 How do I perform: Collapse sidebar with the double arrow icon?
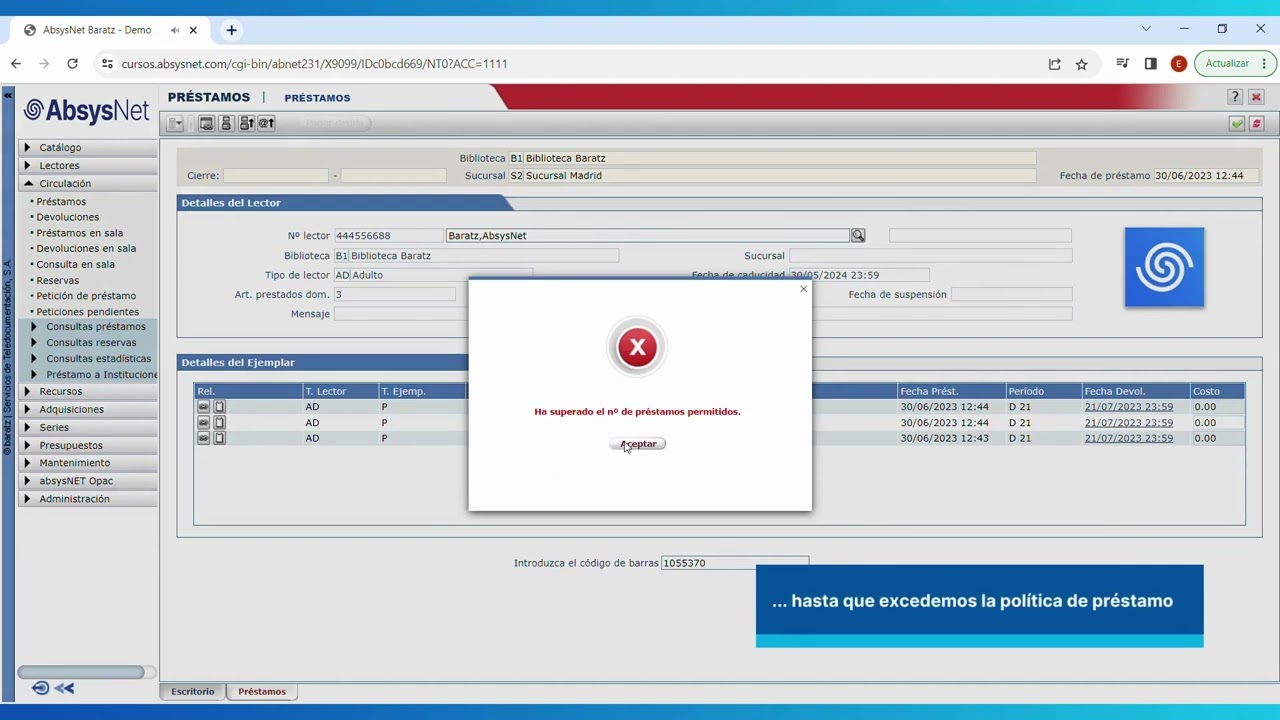pos(64,688)
